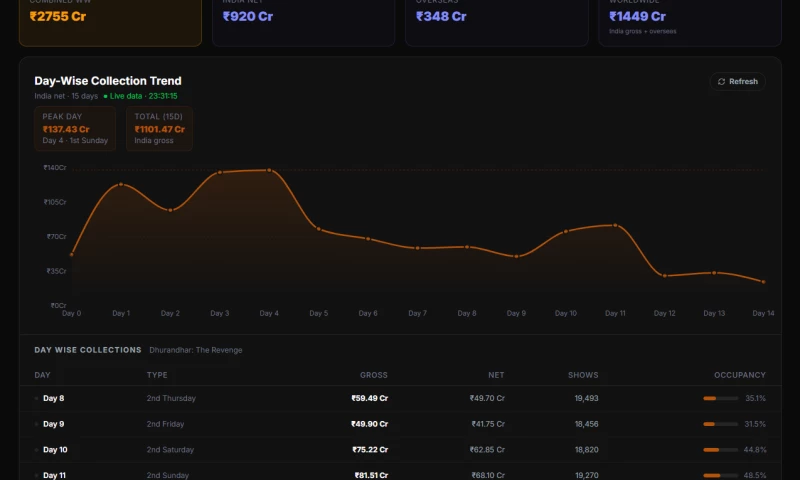The width and height of the screenshot is (800, 480).
Task: Click the Day 9 chart data point
Action: pyautogui.click(x=516, y=257)
